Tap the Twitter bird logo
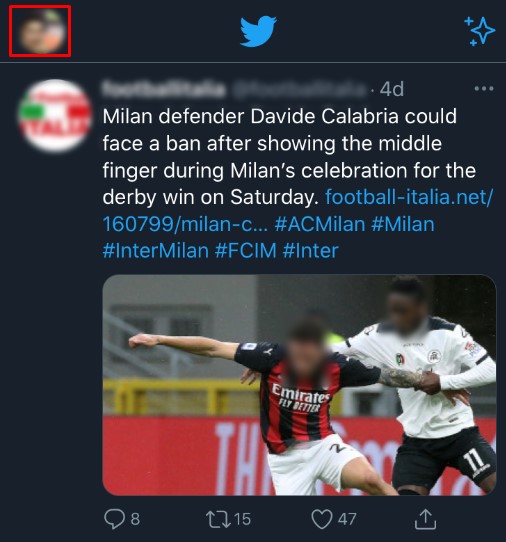 point(258,31)
